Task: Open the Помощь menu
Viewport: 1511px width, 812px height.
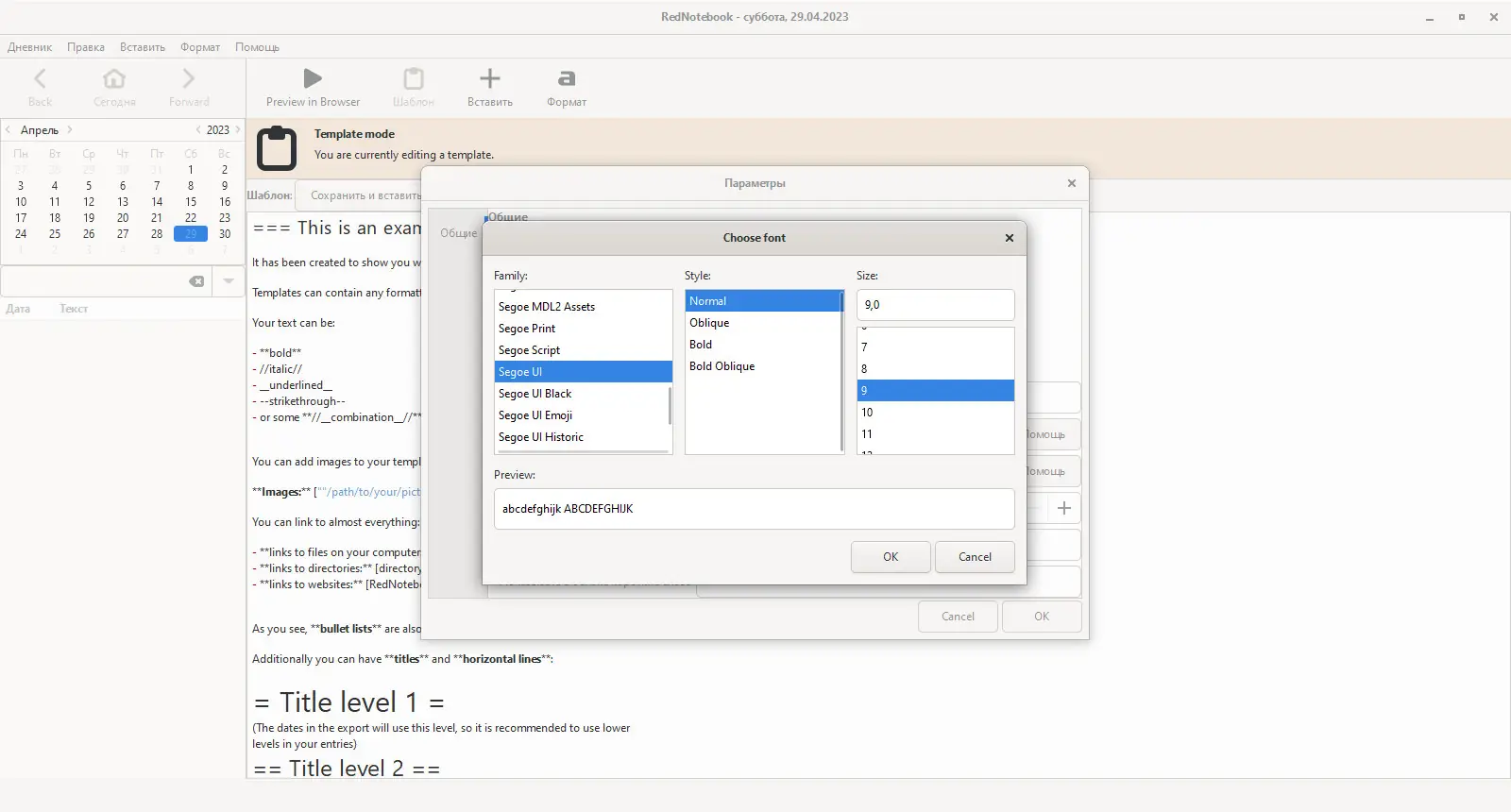Action: pos(257,47)
